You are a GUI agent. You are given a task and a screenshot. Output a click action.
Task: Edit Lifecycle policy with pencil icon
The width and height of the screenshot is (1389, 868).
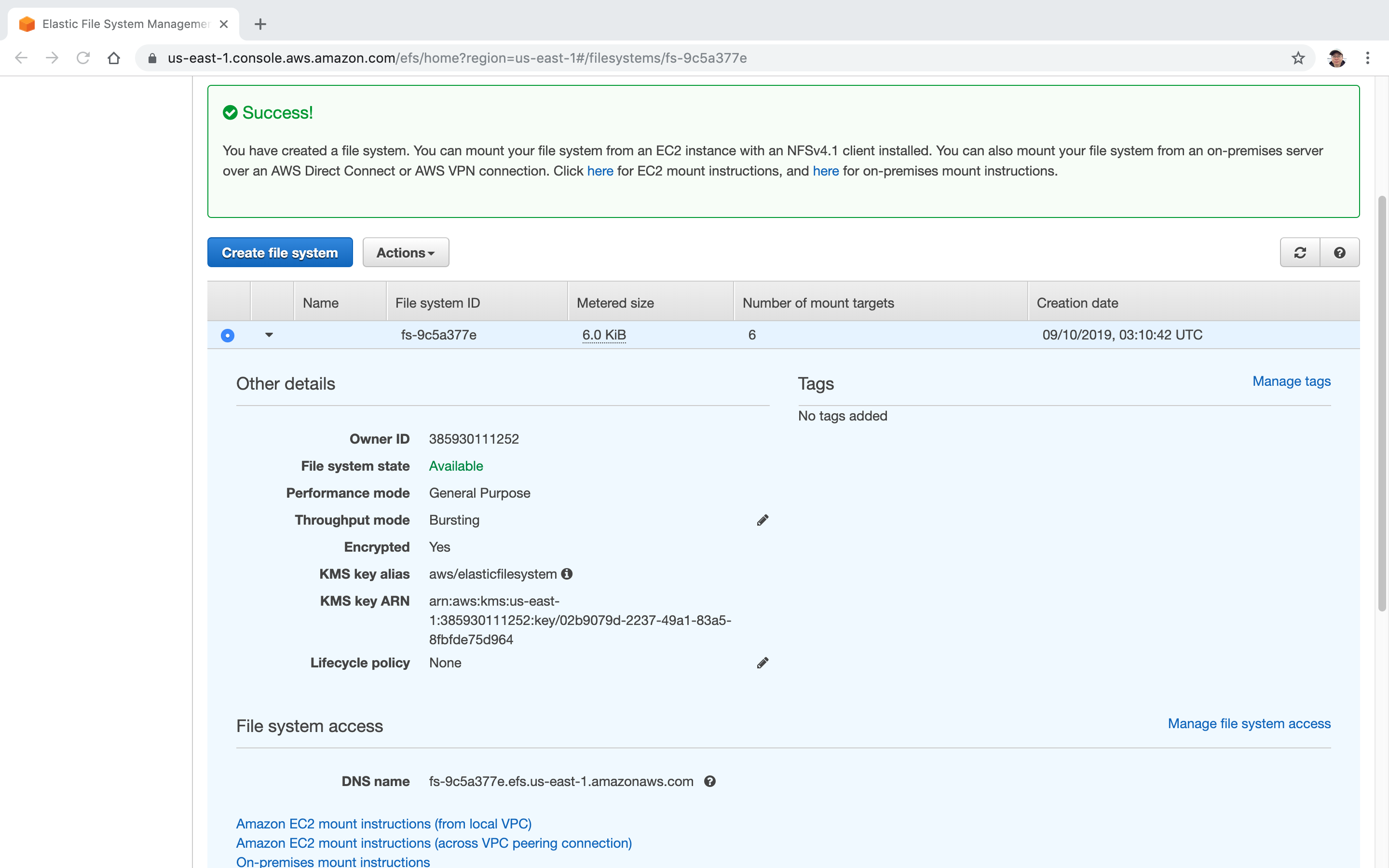point(762,663)
